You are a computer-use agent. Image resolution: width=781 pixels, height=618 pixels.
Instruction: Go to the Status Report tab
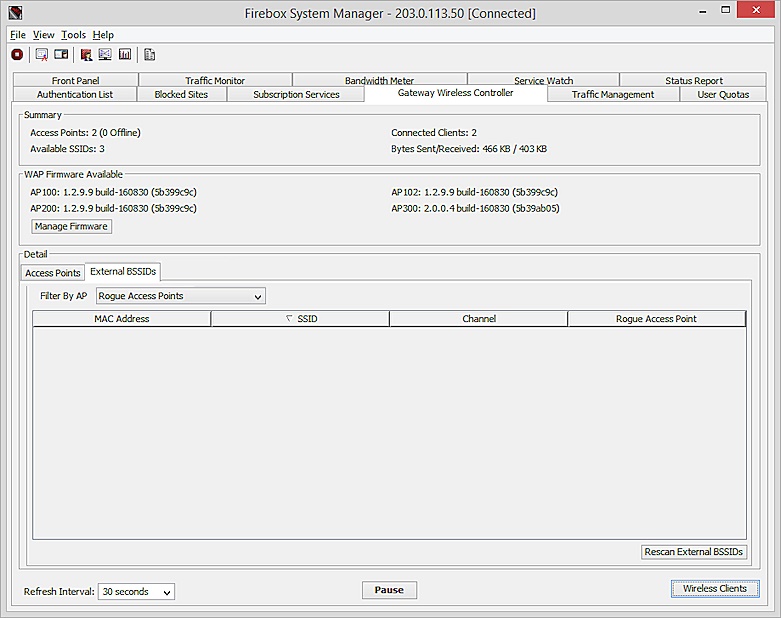coord(693,80)
